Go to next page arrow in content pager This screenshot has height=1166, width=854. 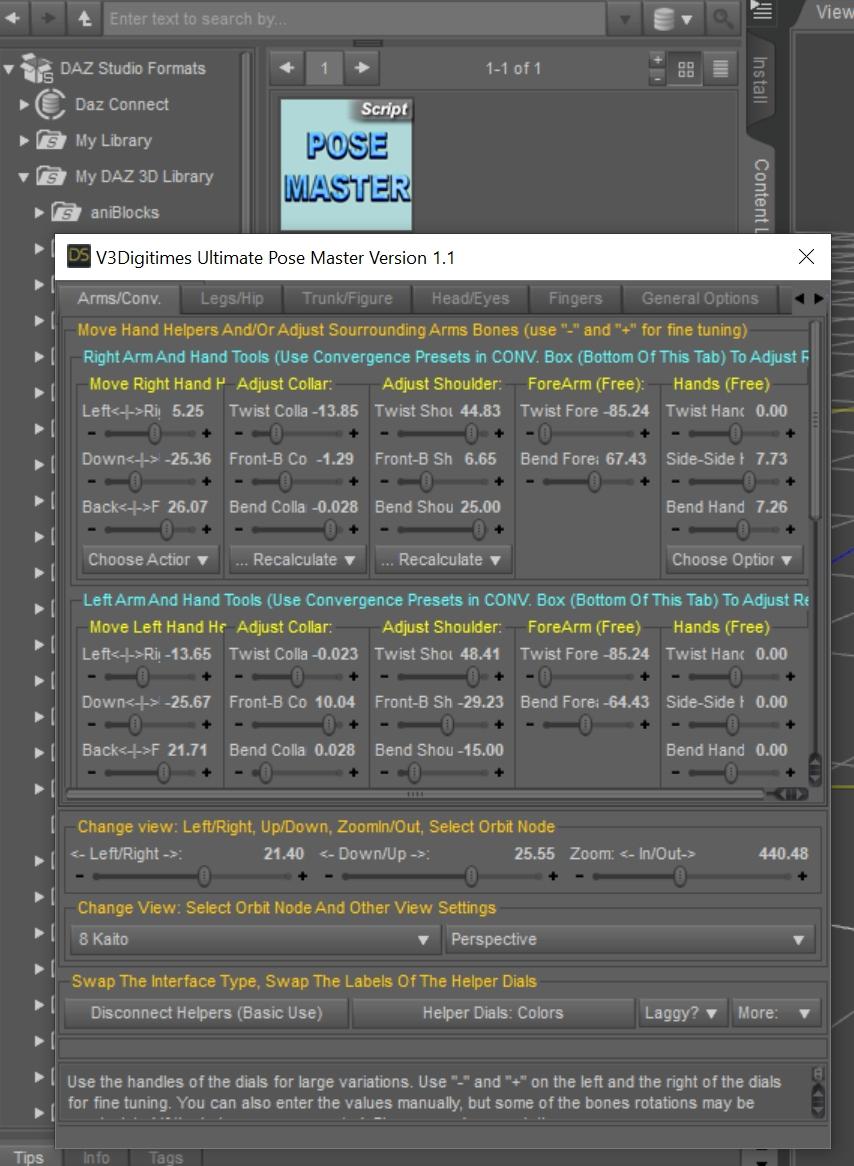[362, 68]
